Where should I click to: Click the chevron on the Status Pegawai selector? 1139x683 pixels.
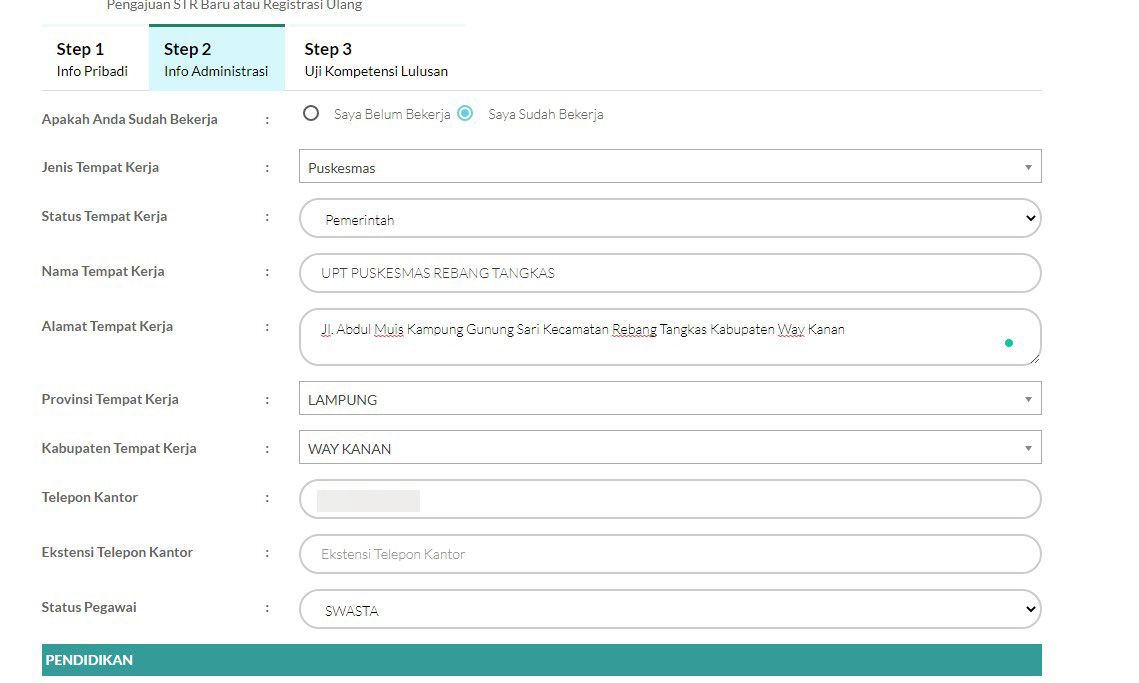[1030, 608]
